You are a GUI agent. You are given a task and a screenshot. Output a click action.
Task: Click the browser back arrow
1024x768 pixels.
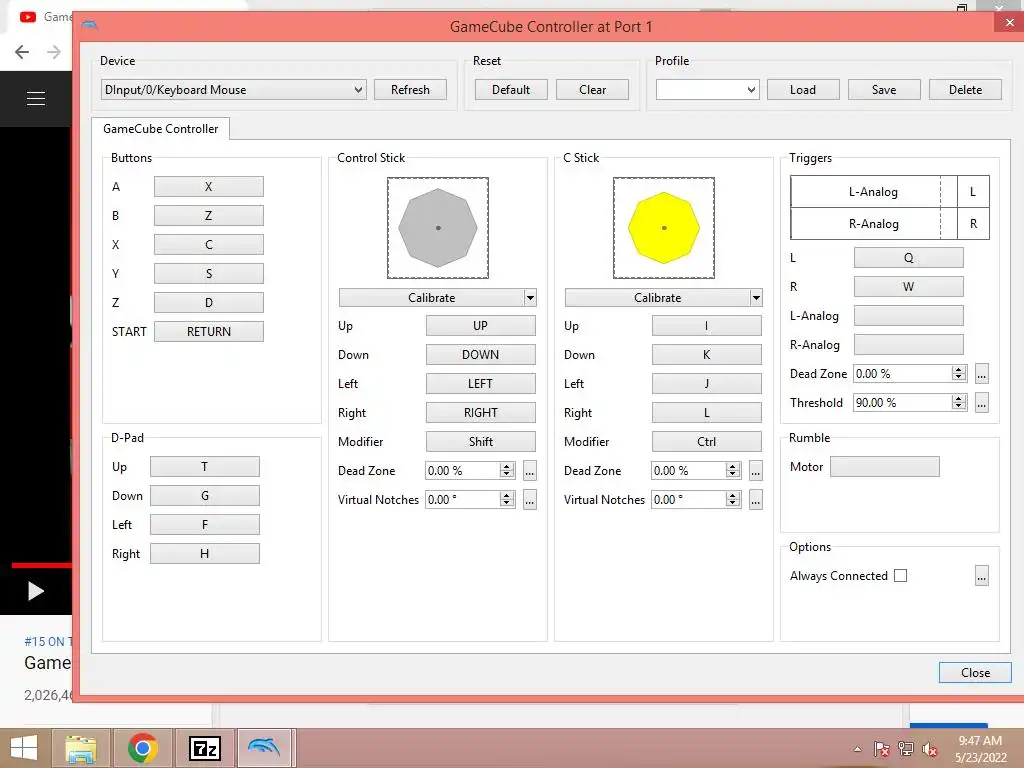tap(22, 52)
